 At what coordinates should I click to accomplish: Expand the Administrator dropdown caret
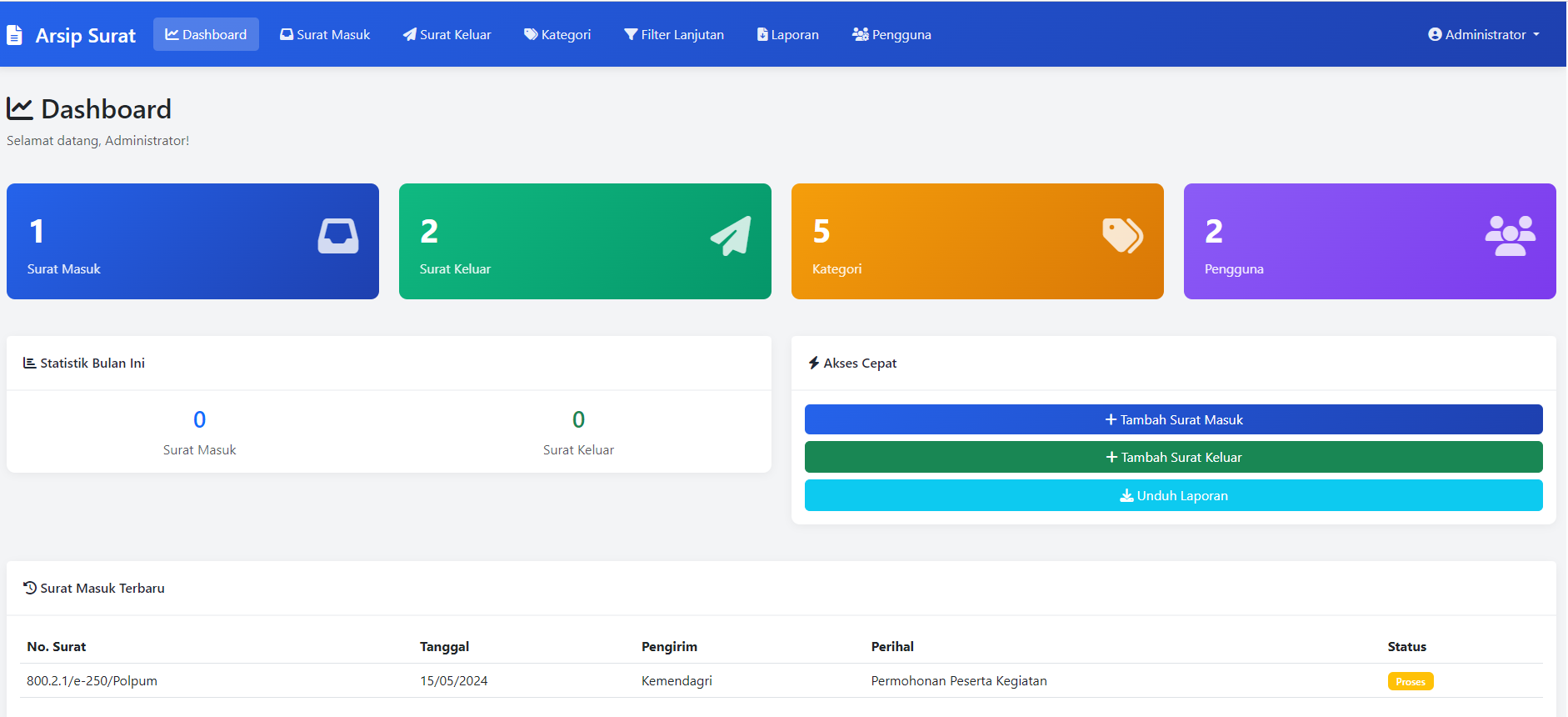coord(1536,35)
